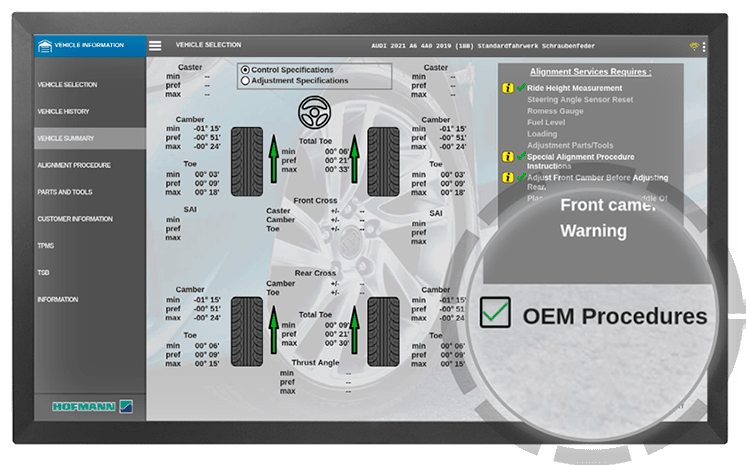Click info icon beside Adjust Front Camber
This screenshot has width=746, height=465.
tap(508, 178)
